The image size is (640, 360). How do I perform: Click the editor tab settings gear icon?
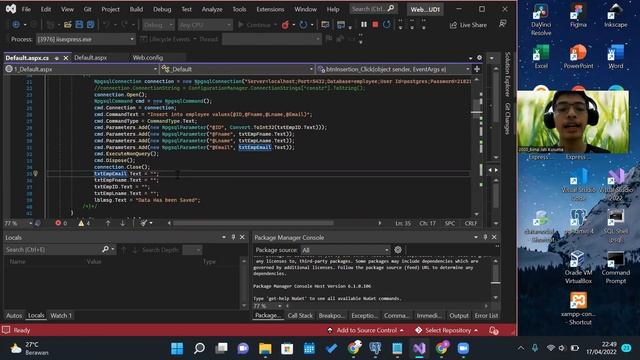[x=479, y=58]
